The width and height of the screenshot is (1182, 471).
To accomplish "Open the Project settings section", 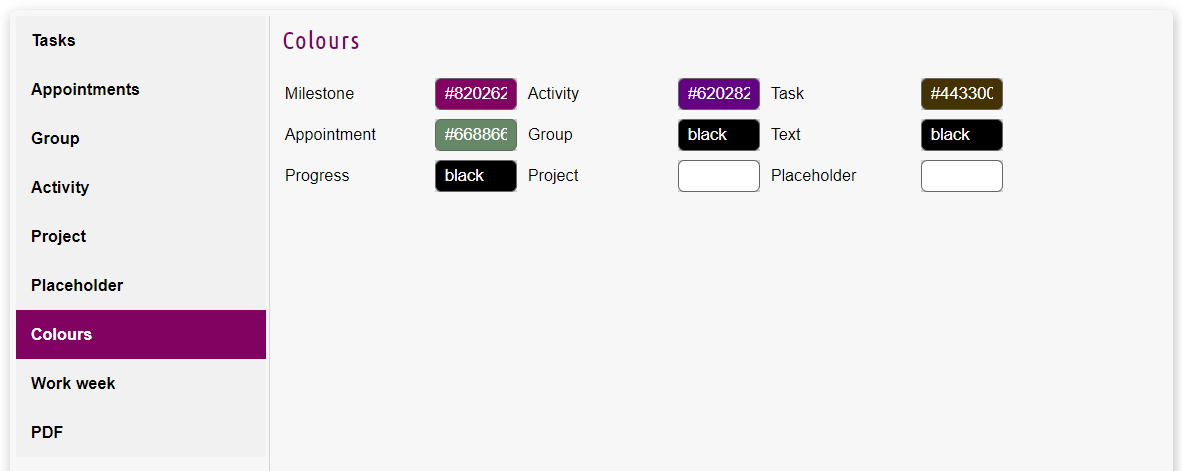I will coord(59,237).
